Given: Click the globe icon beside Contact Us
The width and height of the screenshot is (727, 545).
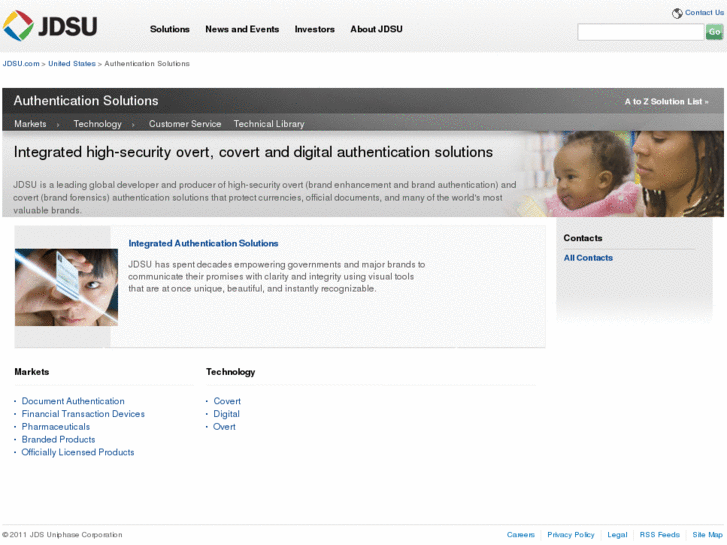Looking at the screenshot, I should (x=677, y=13).
